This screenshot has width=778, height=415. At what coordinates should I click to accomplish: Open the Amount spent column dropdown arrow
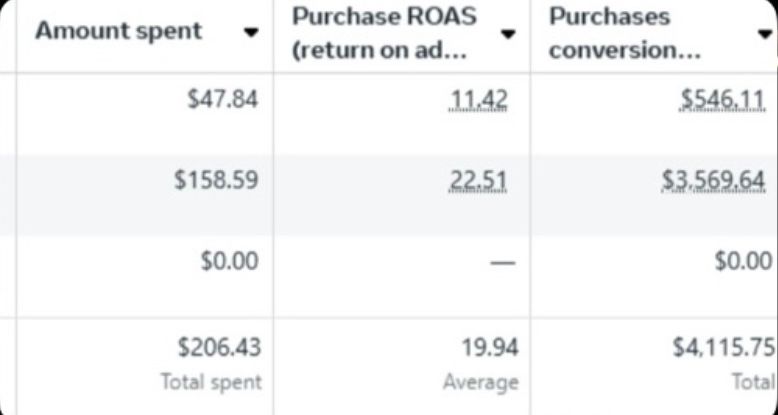pos(250,32)
